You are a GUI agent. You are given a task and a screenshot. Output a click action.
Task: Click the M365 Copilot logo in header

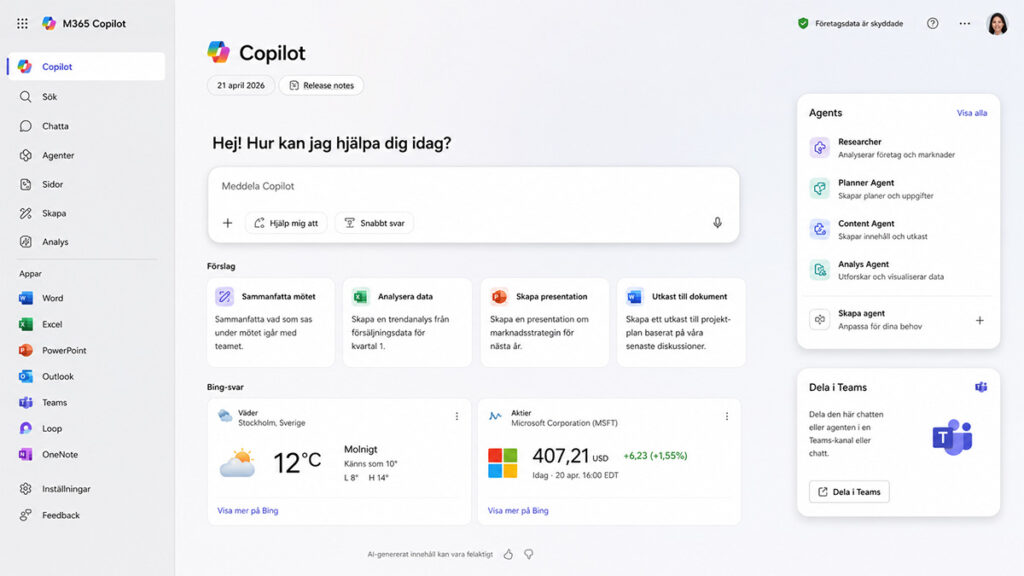pos(49,24)
